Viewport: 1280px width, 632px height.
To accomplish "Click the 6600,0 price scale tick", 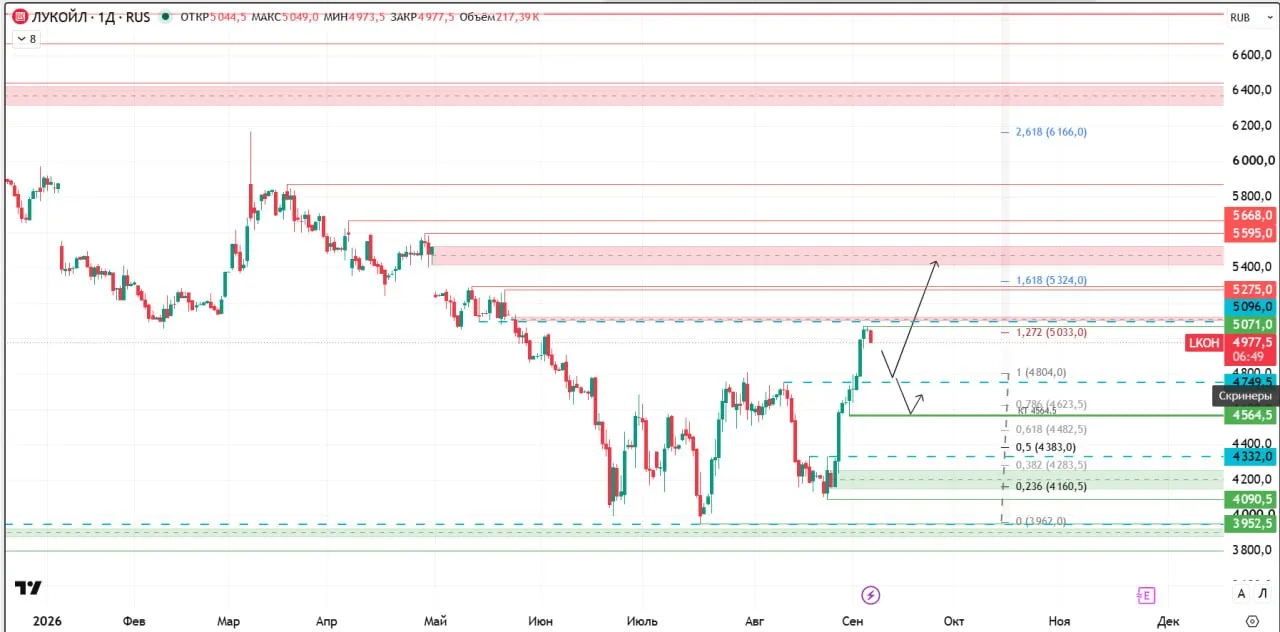I will point(1254,54).
